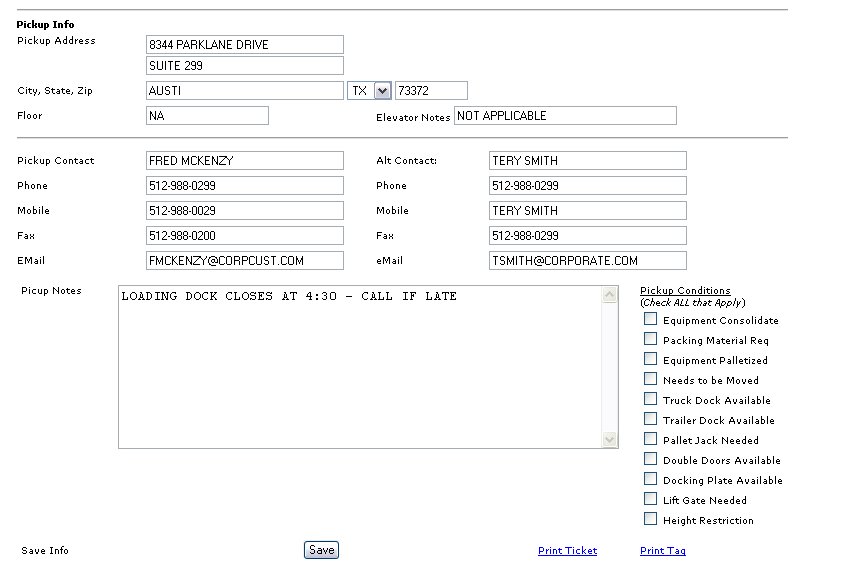Check the Equipment Consolidate checkbox

click(651, 319)
